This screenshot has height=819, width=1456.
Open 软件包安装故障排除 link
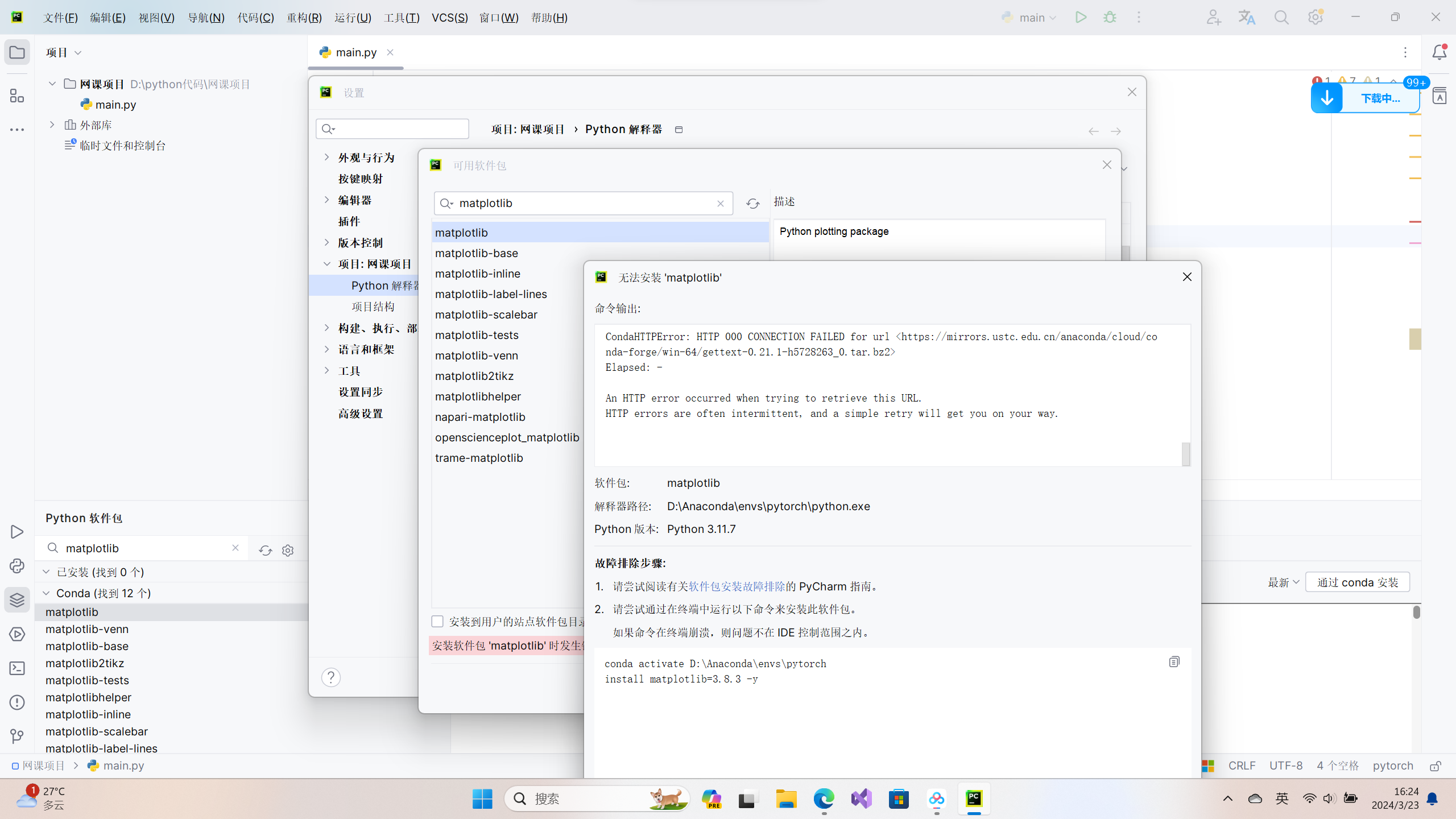pos(737,586)
